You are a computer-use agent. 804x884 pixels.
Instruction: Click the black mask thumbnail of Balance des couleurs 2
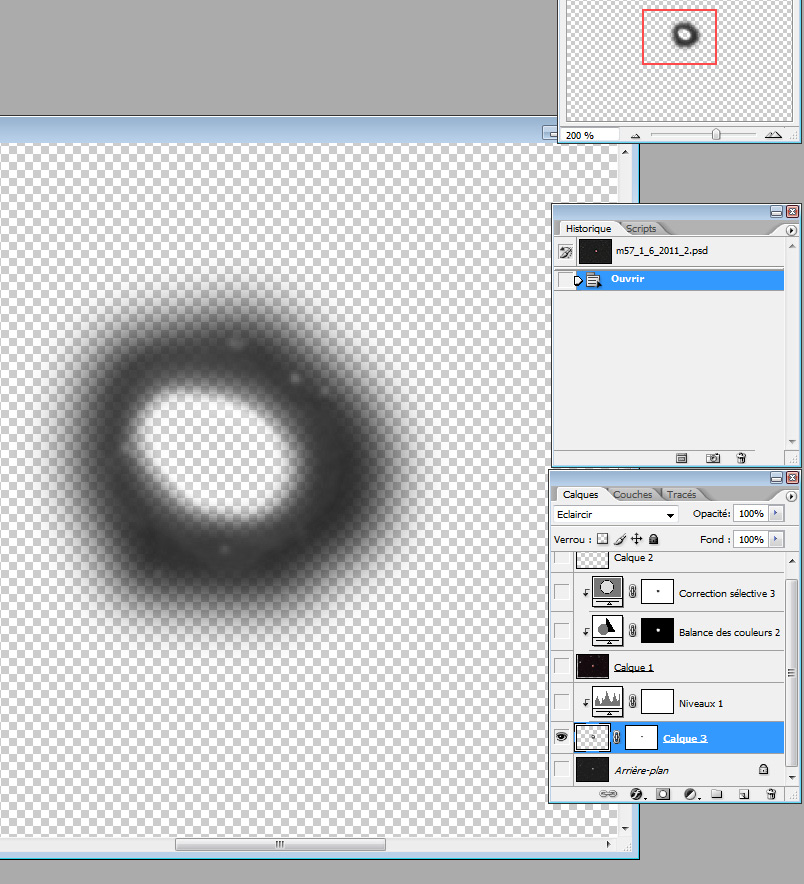[657, 630]
